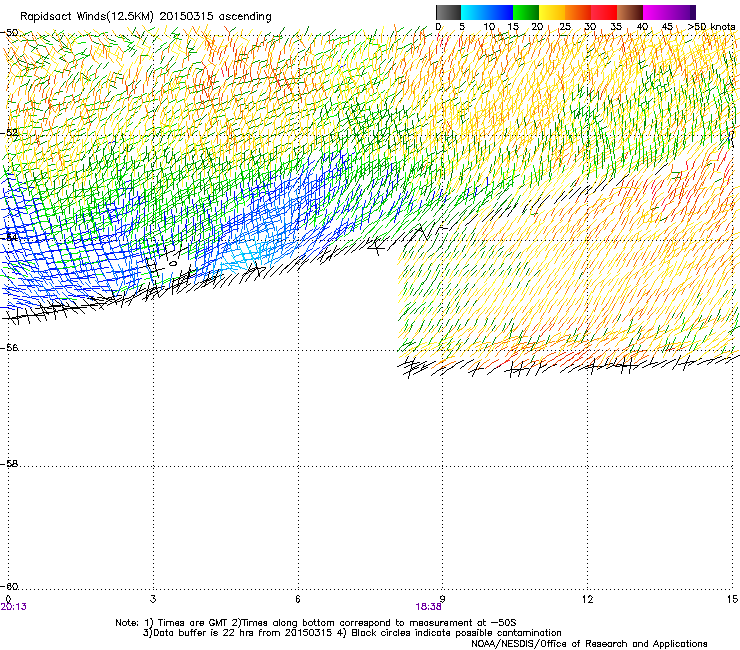Screen dimensions: 740x650
Task: Click the note line starting 'Note: 1) Times are GMT'
Action: coord(316,623)
